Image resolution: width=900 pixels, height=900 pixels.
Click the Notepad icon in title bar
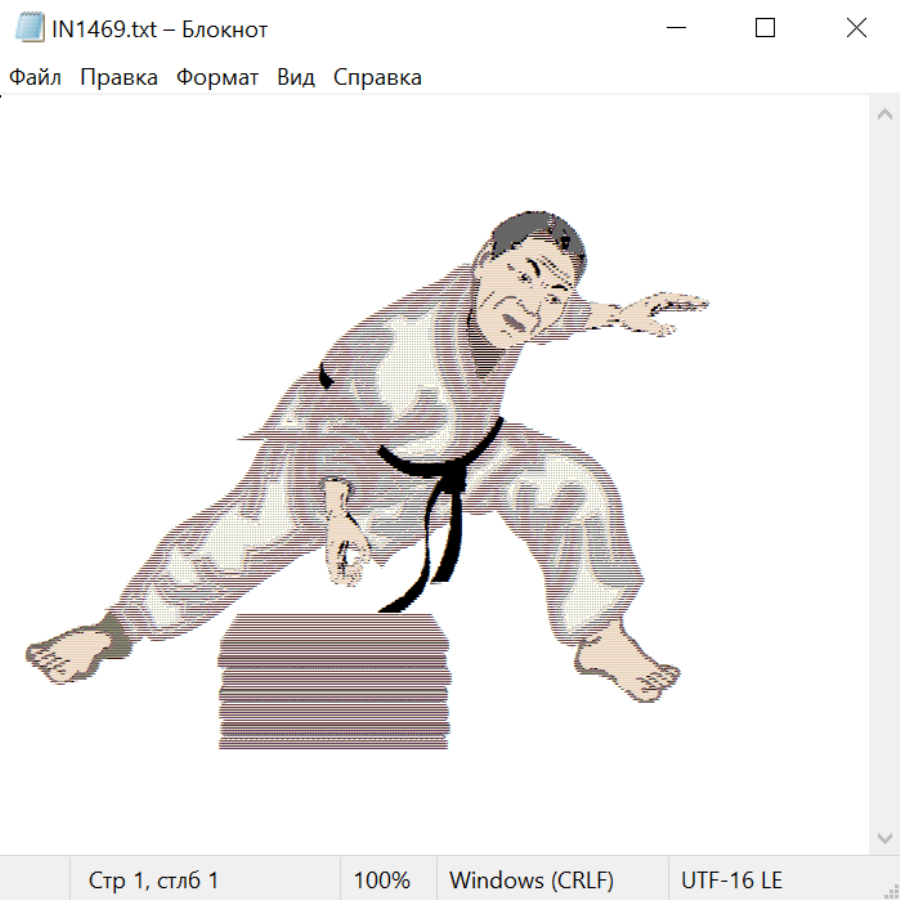pos(29,28)
